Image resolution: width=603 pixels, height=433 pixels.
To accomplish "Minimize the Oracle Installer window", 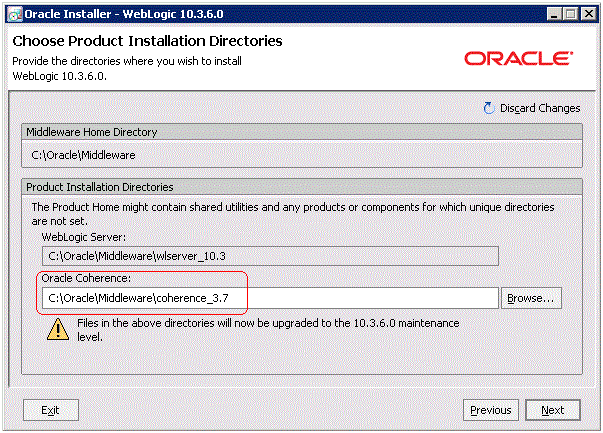I will coord(554,14).
